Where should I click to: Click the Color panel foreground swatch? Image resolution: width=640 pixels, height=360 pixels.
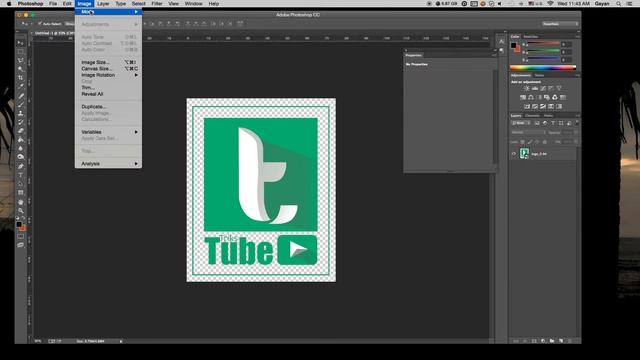click(x=513, y=45)
